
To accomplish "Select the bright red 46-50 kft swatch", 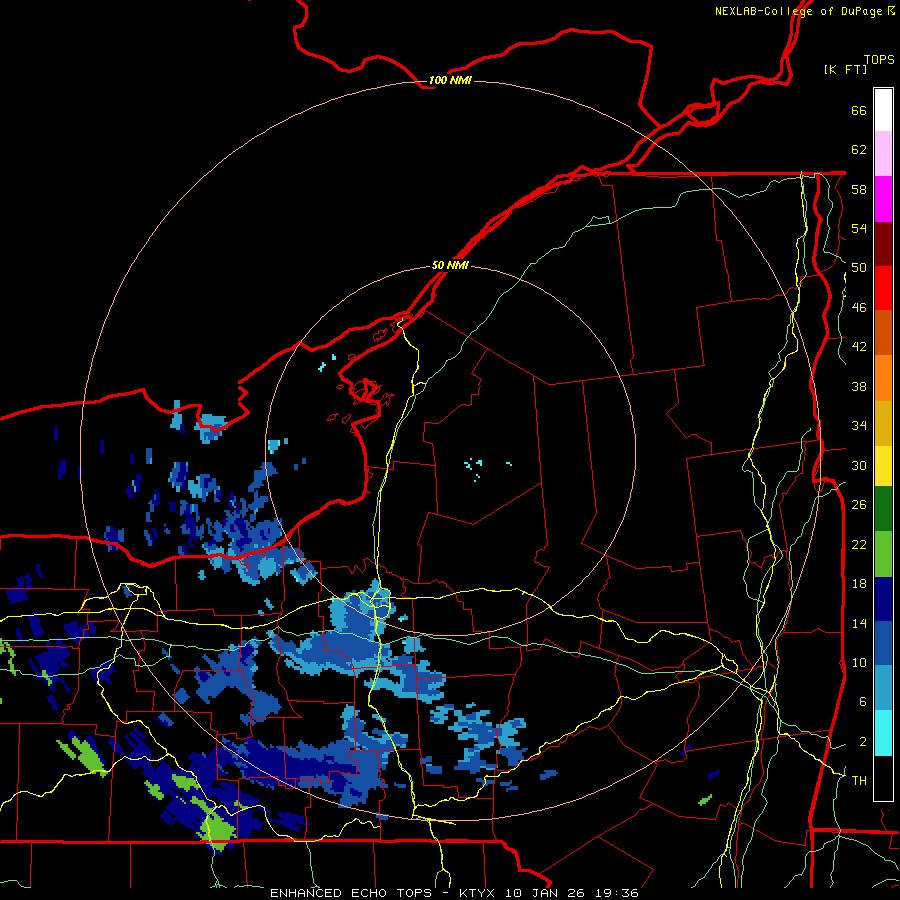I will pyautogui.click(x=883, y=288).
